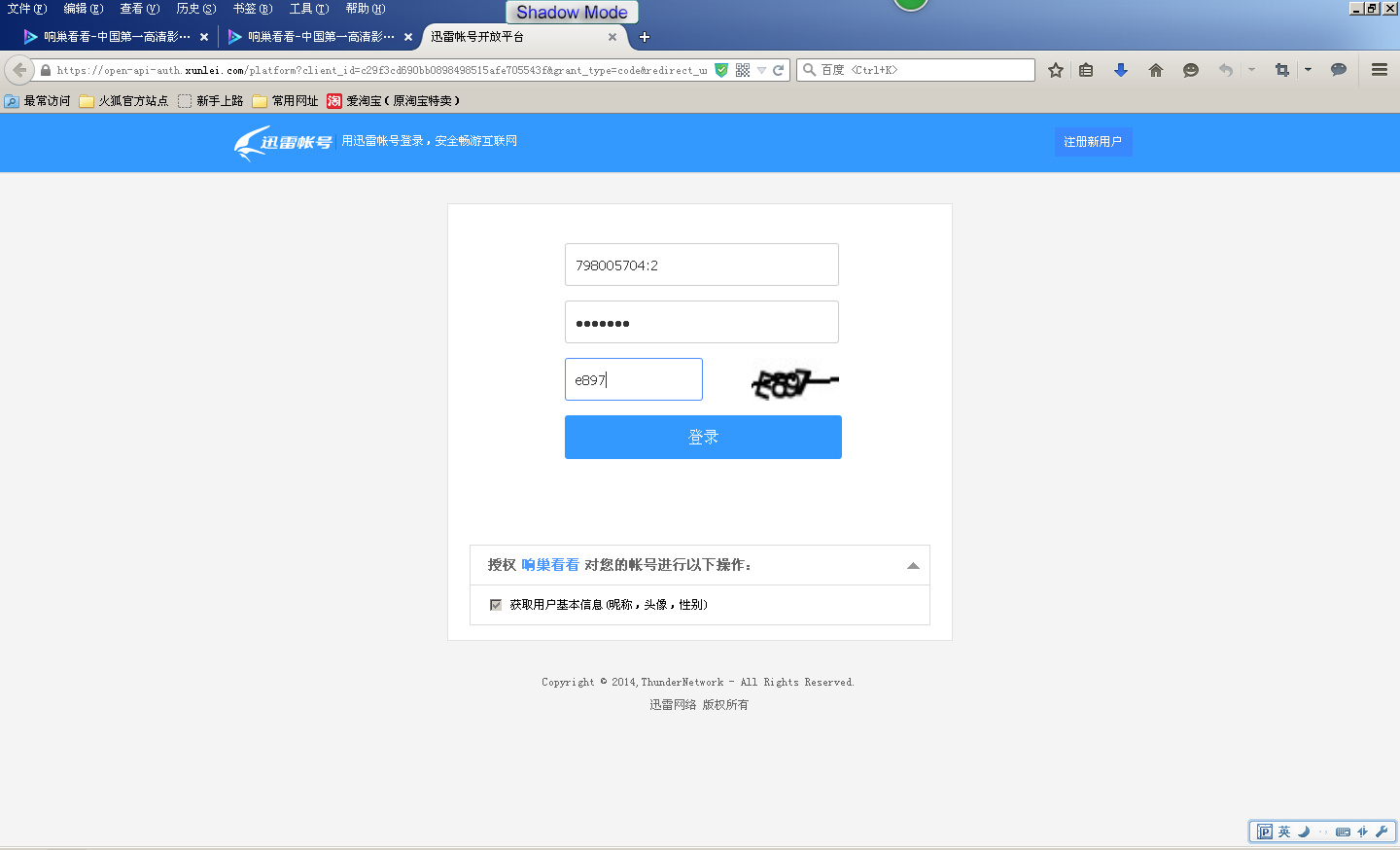
Task: Toggle the 获取用户基本信息 checkbox
Action: coord(496,605)
